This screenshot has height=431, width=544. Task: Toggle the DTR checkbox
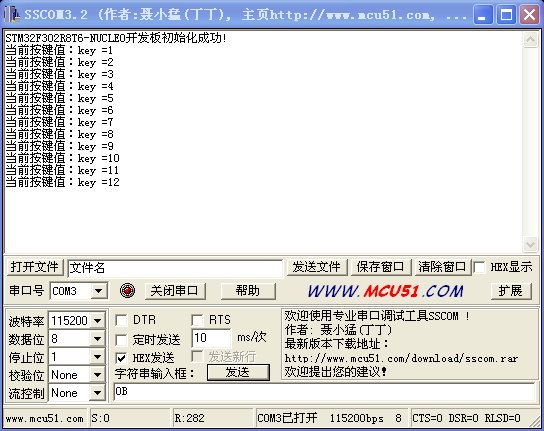[121, 320]
